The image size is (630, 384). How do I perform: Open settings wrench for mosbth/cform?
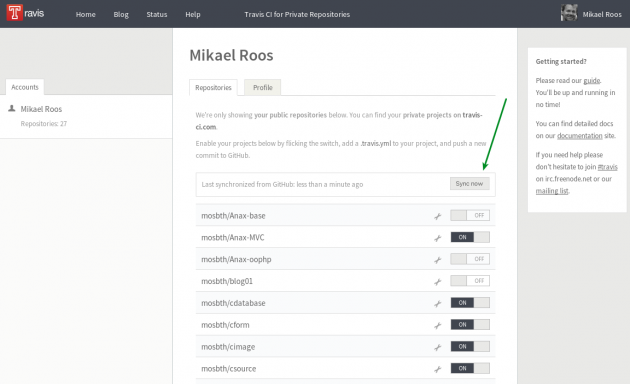tap(438, 325)
